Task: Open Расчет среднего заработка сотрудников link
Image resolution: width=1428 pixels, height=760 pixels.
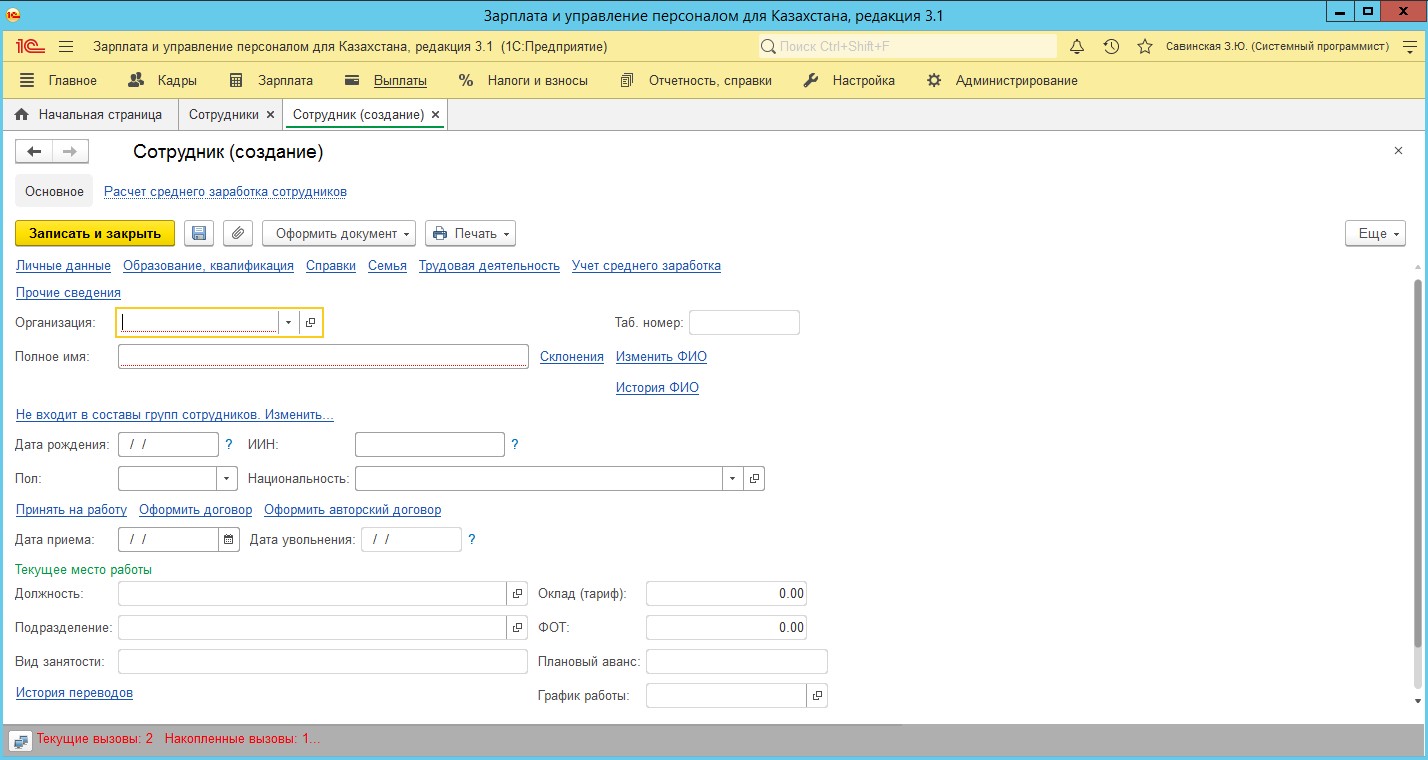Action: (x=225, y=191)
